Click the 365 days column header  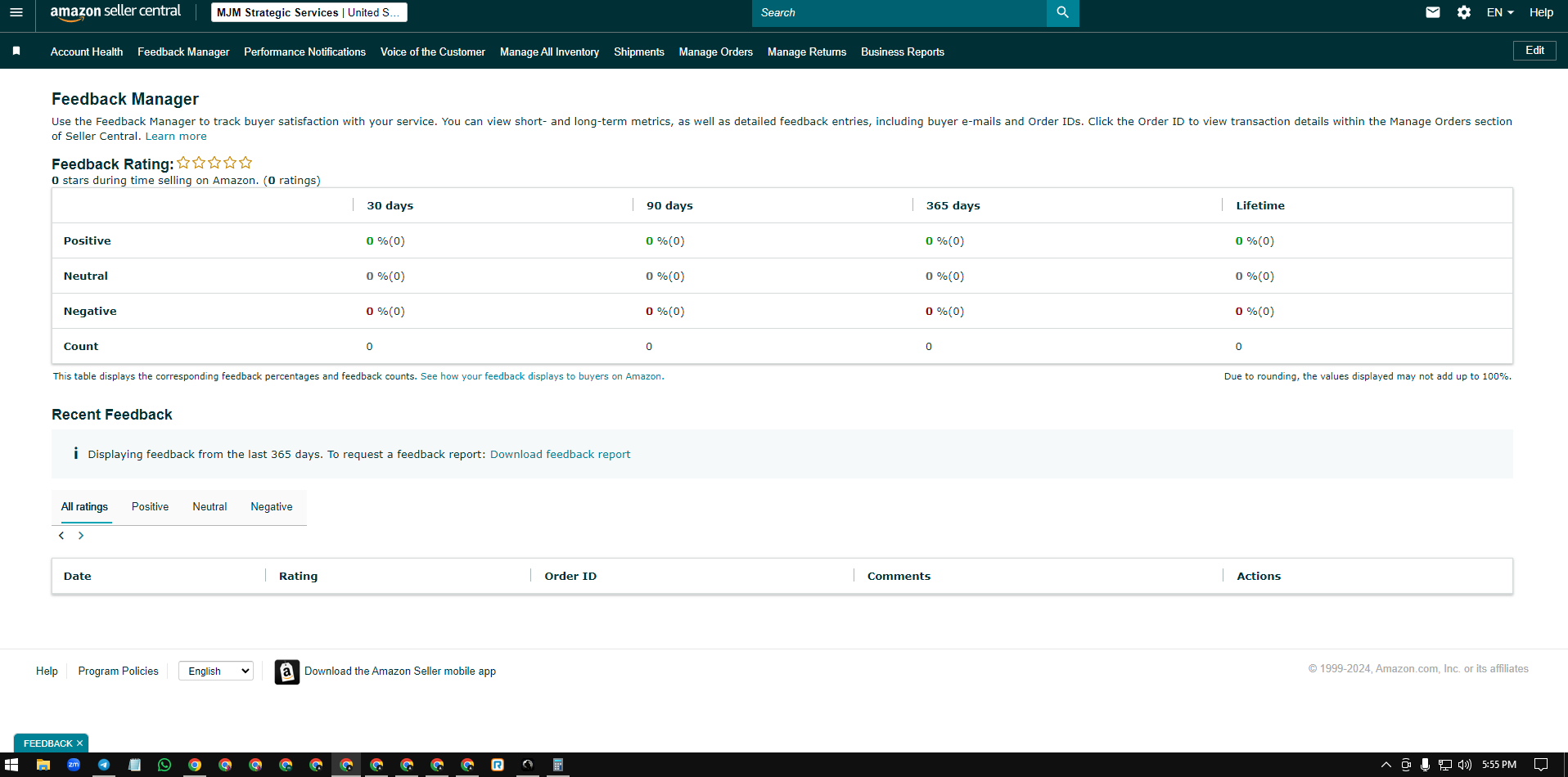click(x=953, y=205)
